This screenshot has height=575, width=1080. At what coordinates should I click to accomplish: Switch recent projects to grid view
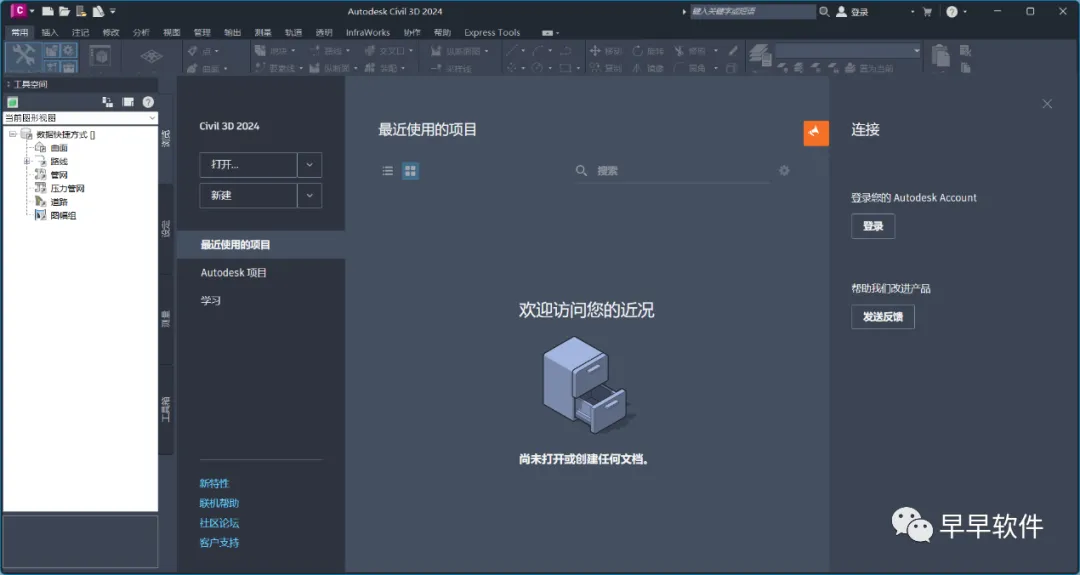pyautogui.click(x=411, y=171)
